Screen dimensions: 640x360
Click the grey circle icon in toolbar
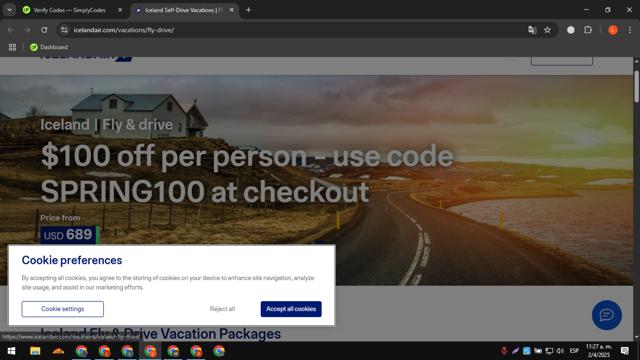571,30
